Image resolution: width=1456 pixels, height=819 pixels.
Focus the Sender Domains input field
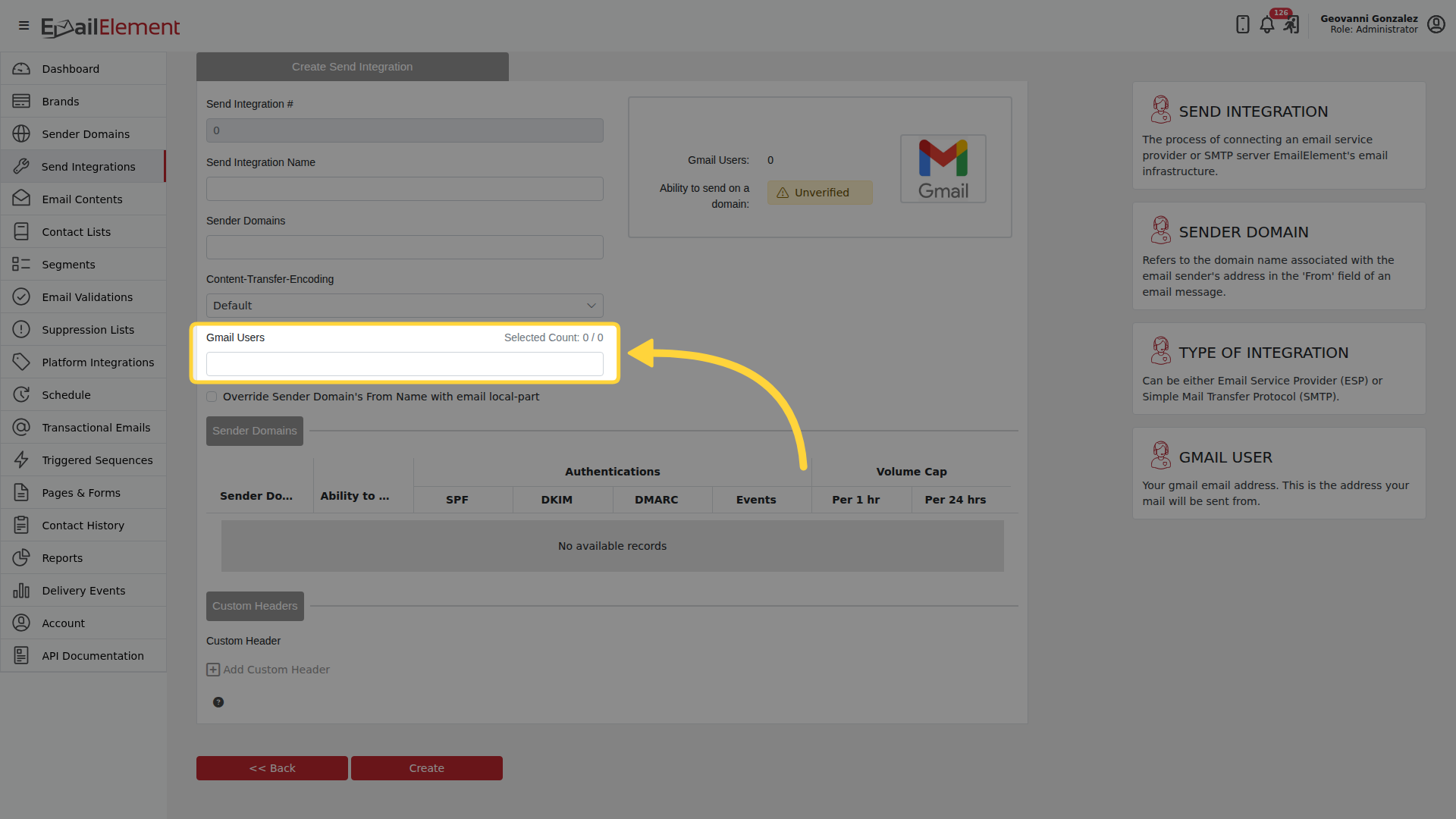(405, 247)
